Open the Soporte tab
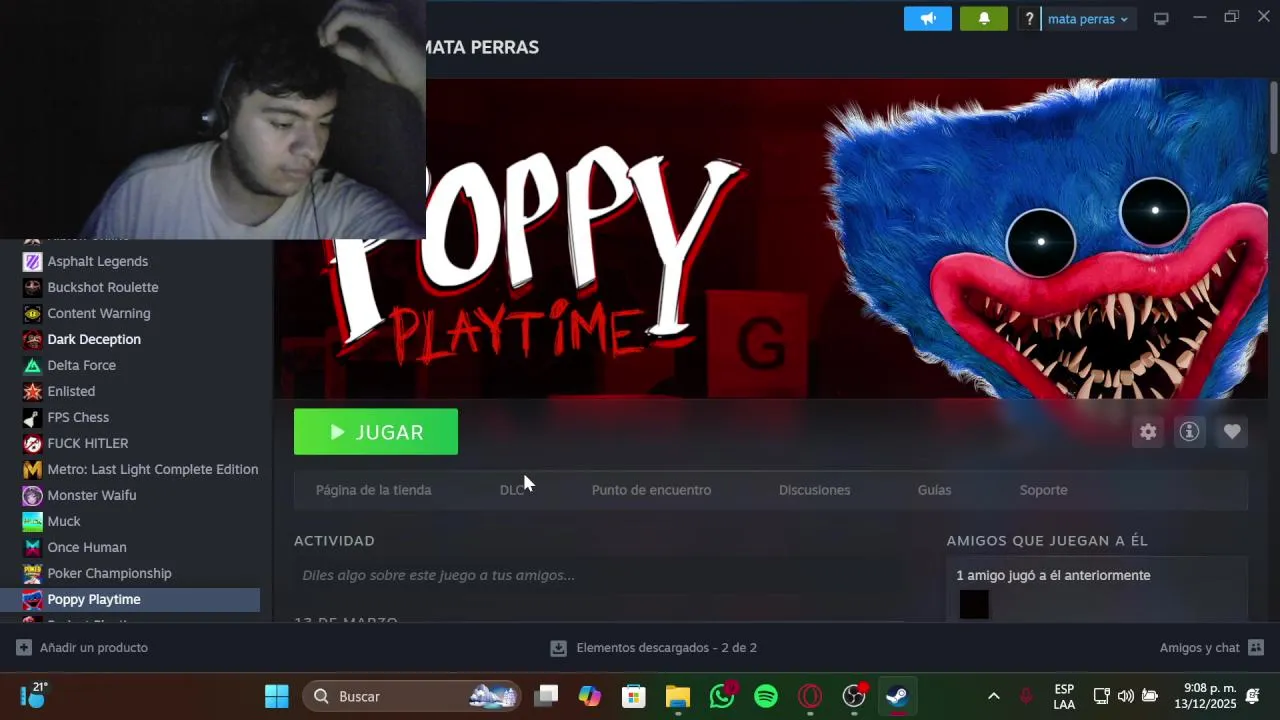The image size is (1280, 720). pos(1044,490)
